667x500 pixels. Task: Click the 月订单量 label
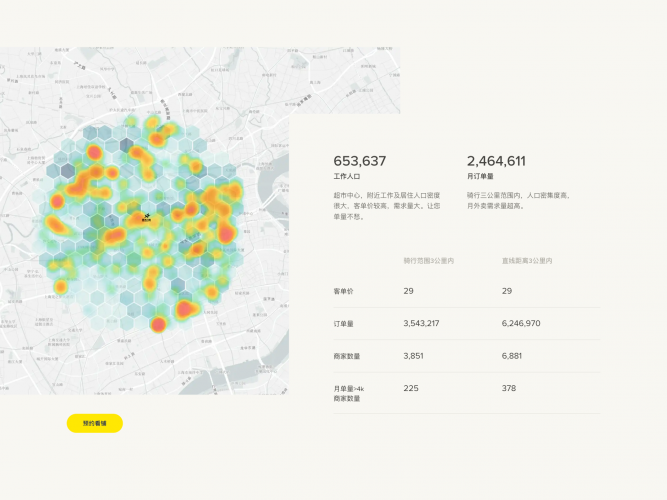(x=479, y=177)
